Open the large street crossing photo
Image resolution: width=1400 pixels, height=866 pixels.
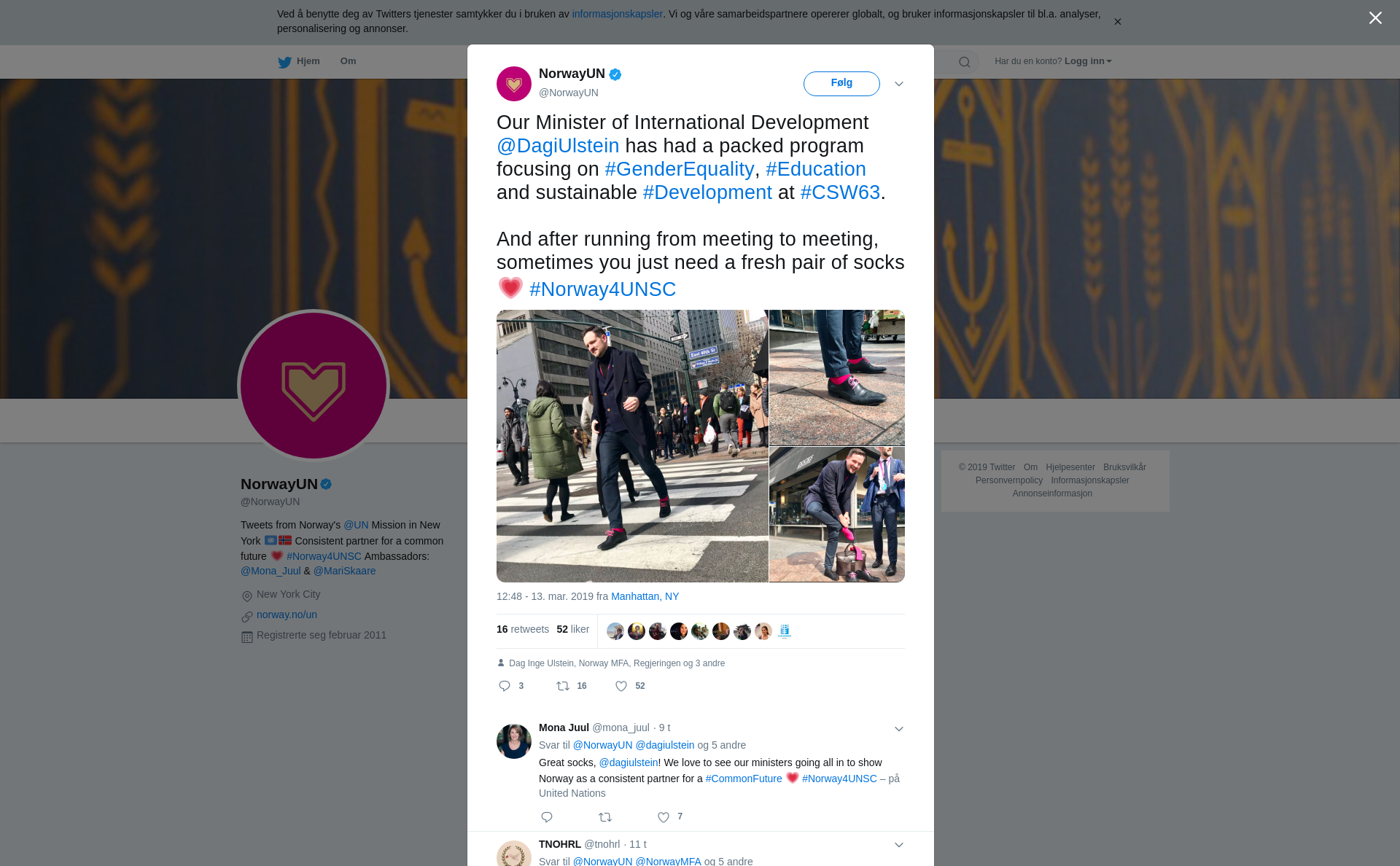(632, 446)
